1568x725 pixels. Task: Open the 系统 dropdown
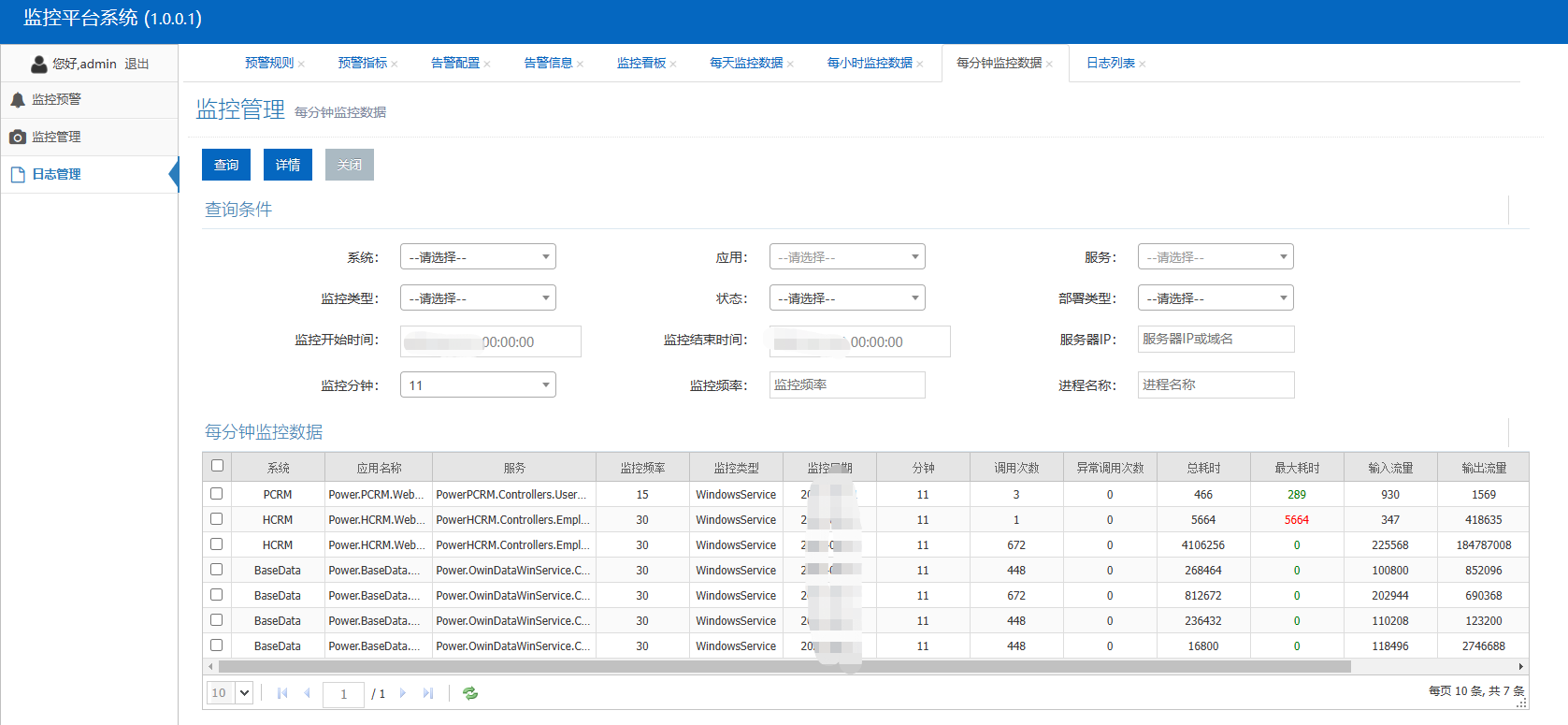coord(478,257)
